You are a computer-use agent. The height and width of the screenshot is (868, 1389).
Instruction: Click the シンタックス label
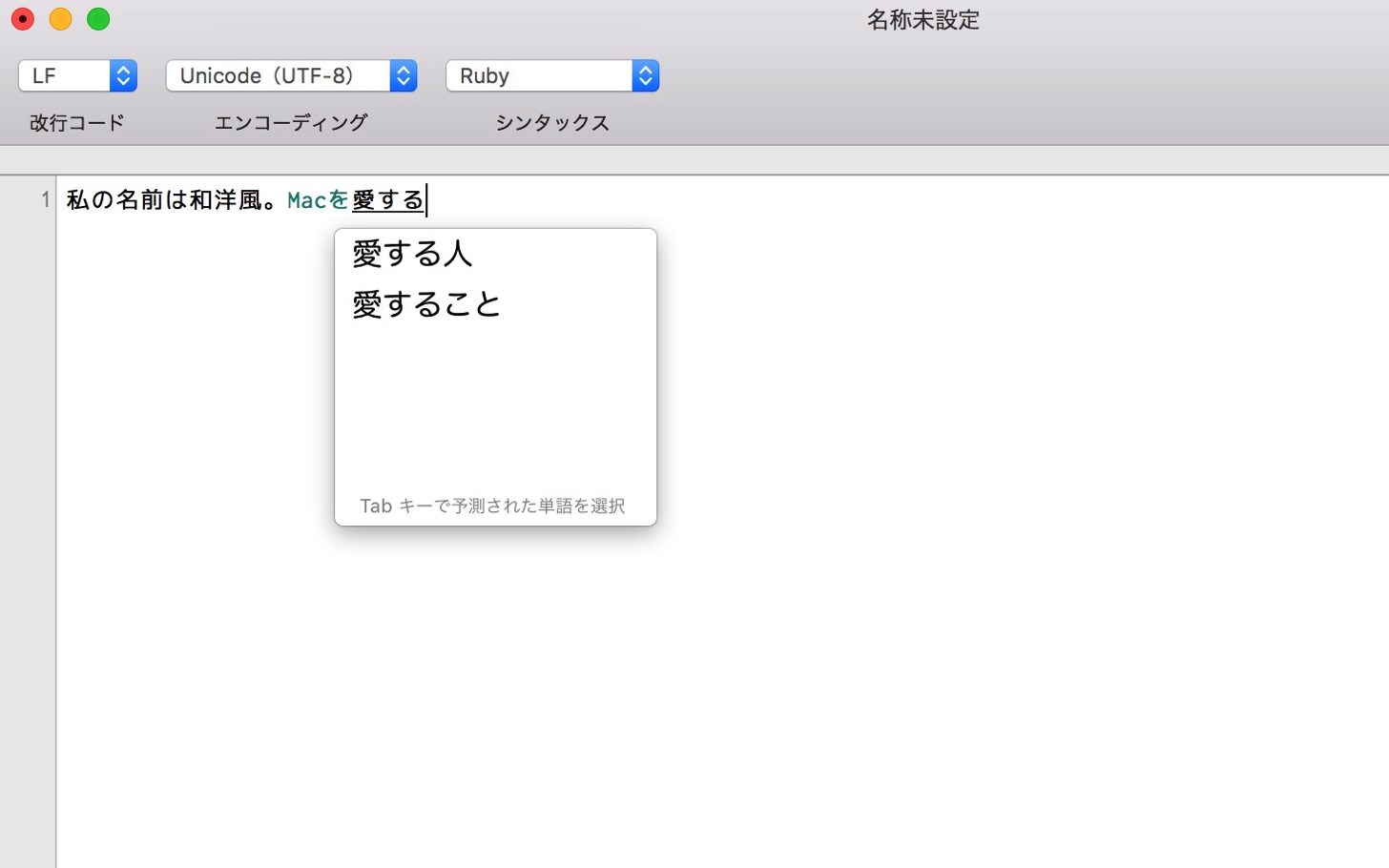coord(552,123)
